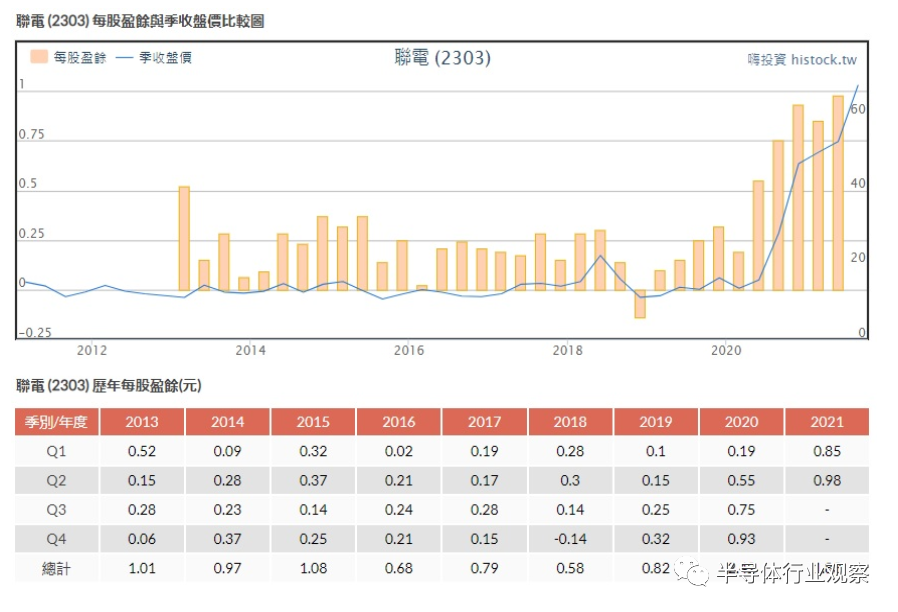Click the 2016 total 0.68
This screenshot has width=898, height=612.
[x=399, y=568]
